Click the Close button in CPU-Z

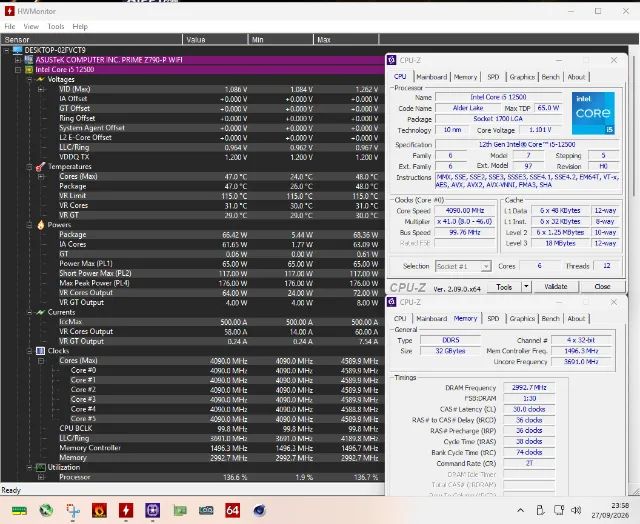click(602, 286)
